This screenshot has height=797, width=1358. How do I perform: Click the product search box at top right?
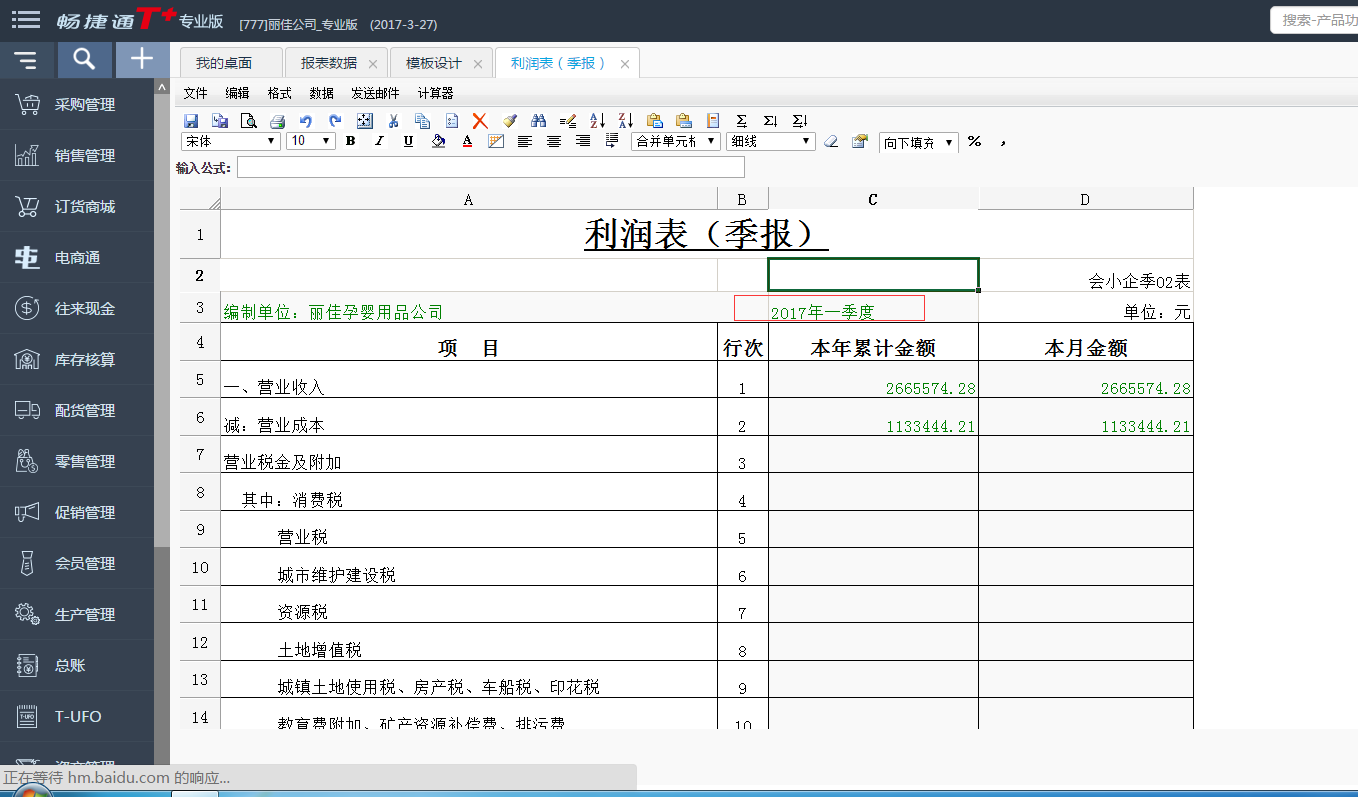[1314, 20]
